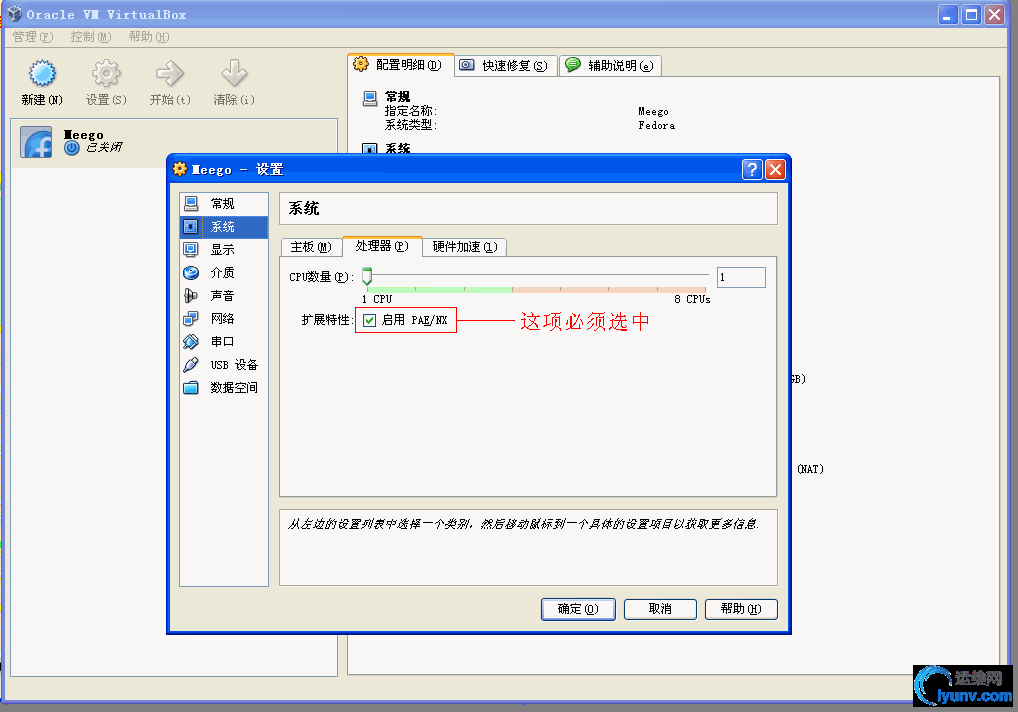Click the CPU count slider handle
1018x712 pixels.
tap(367, 276)
